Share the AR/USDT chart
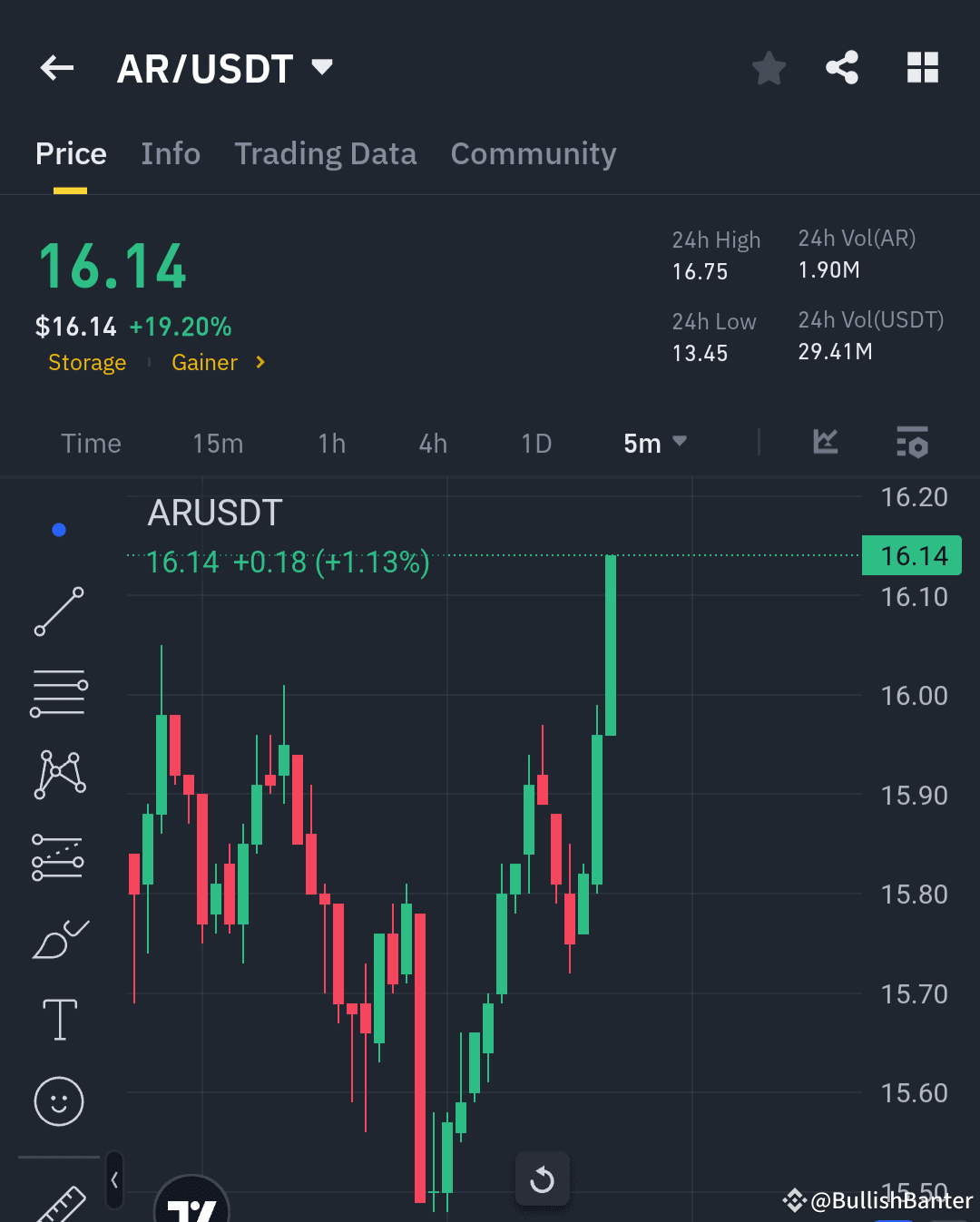980x1222 pixels. pyautogui.click(x=842, y=67)
